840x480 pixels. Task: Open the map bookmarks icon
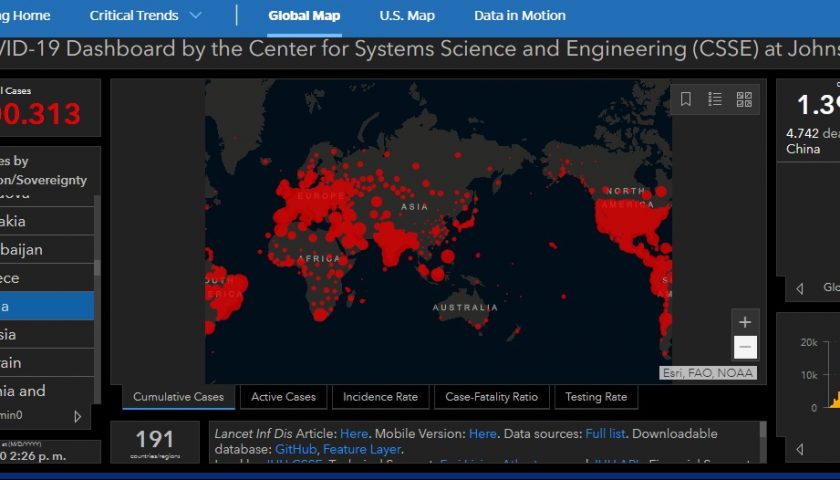tap(686, 99)
